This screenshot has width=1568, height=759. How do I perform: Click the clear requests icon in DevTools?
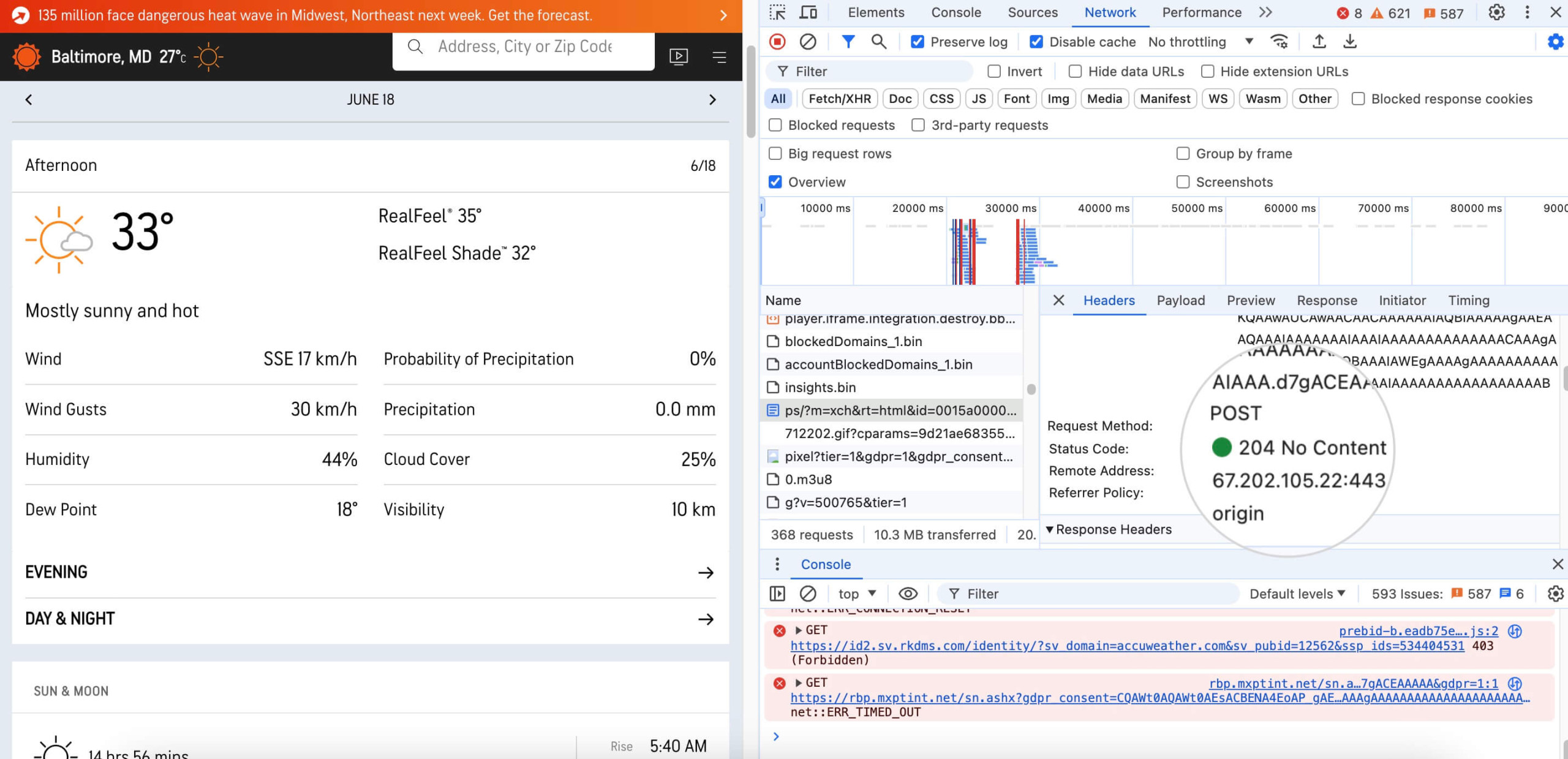coord(808,41)
